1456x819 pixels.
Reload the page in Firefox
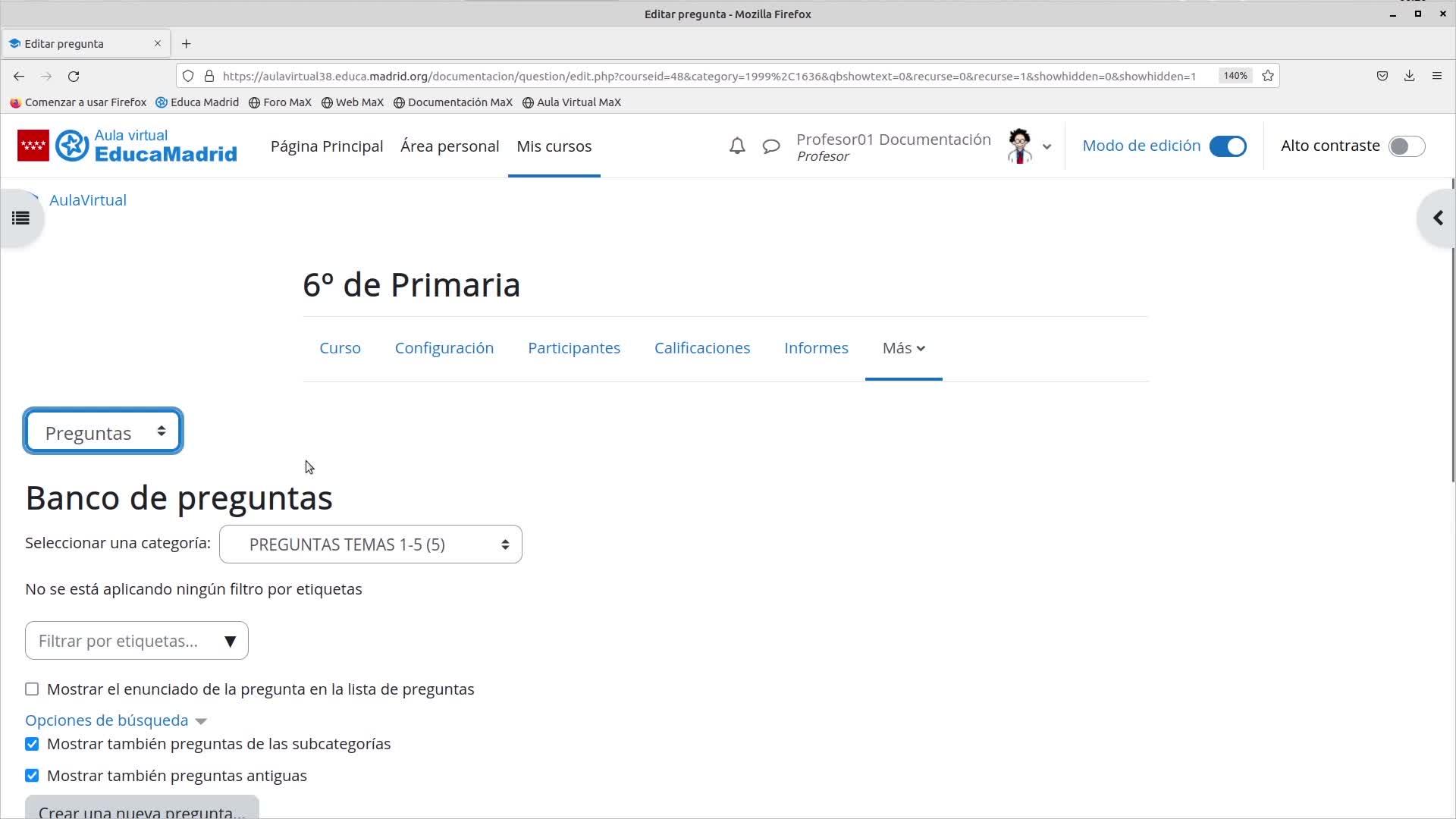74,76
